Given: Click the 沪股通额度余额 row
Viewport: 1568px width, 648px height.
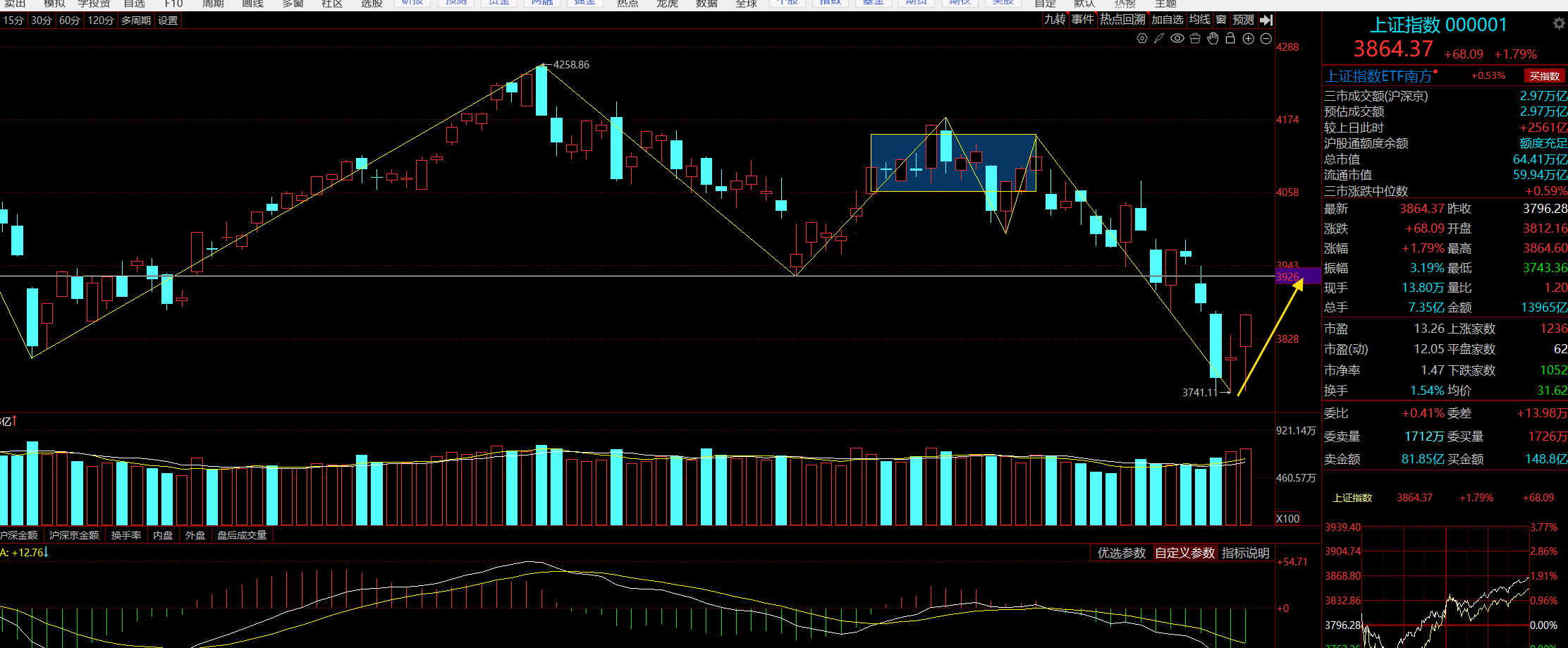Looking at the screenshot, I should pos(1445,143).
